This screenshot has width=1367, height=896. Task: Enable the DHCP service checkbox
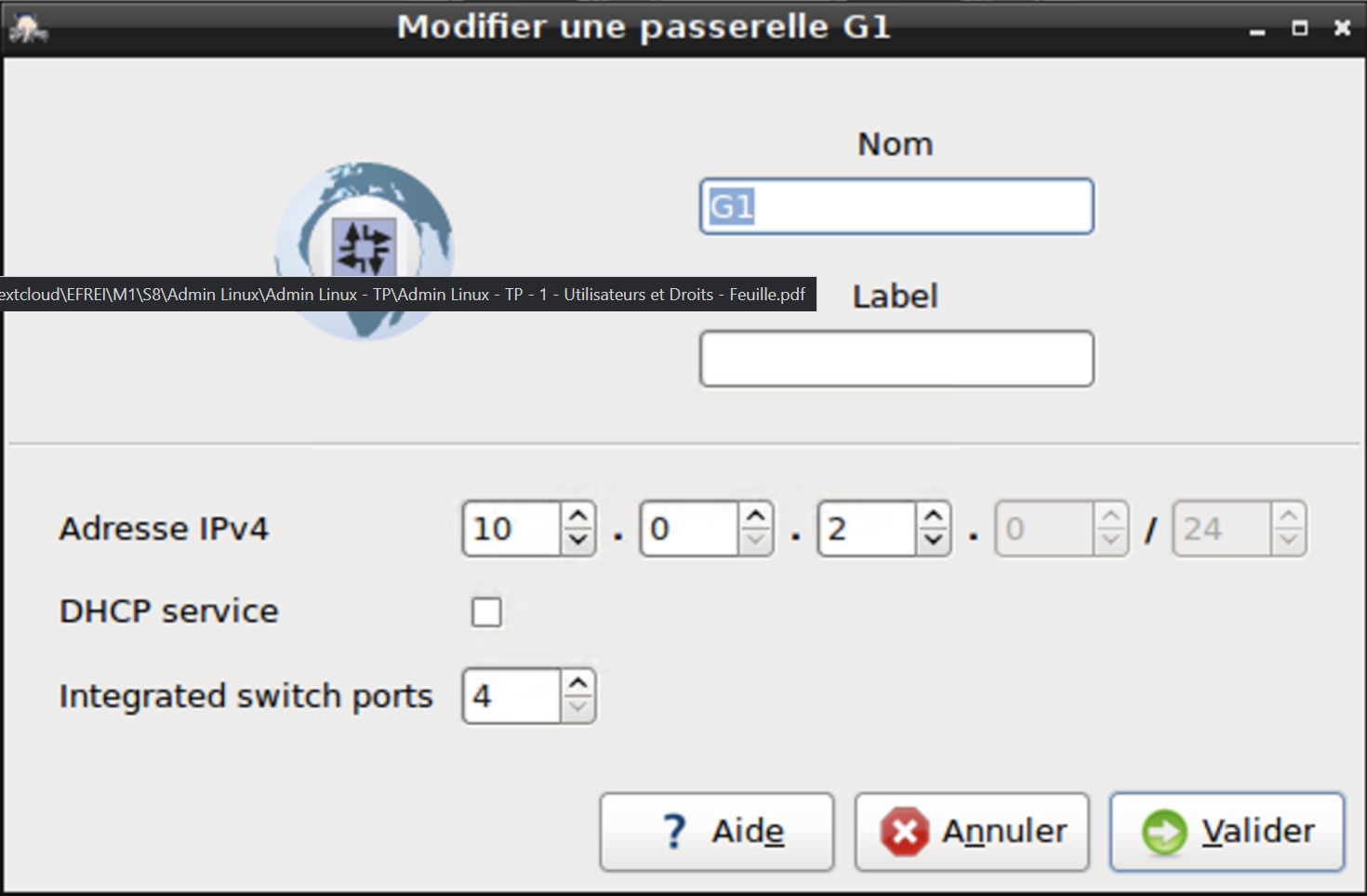coord(486,613)
